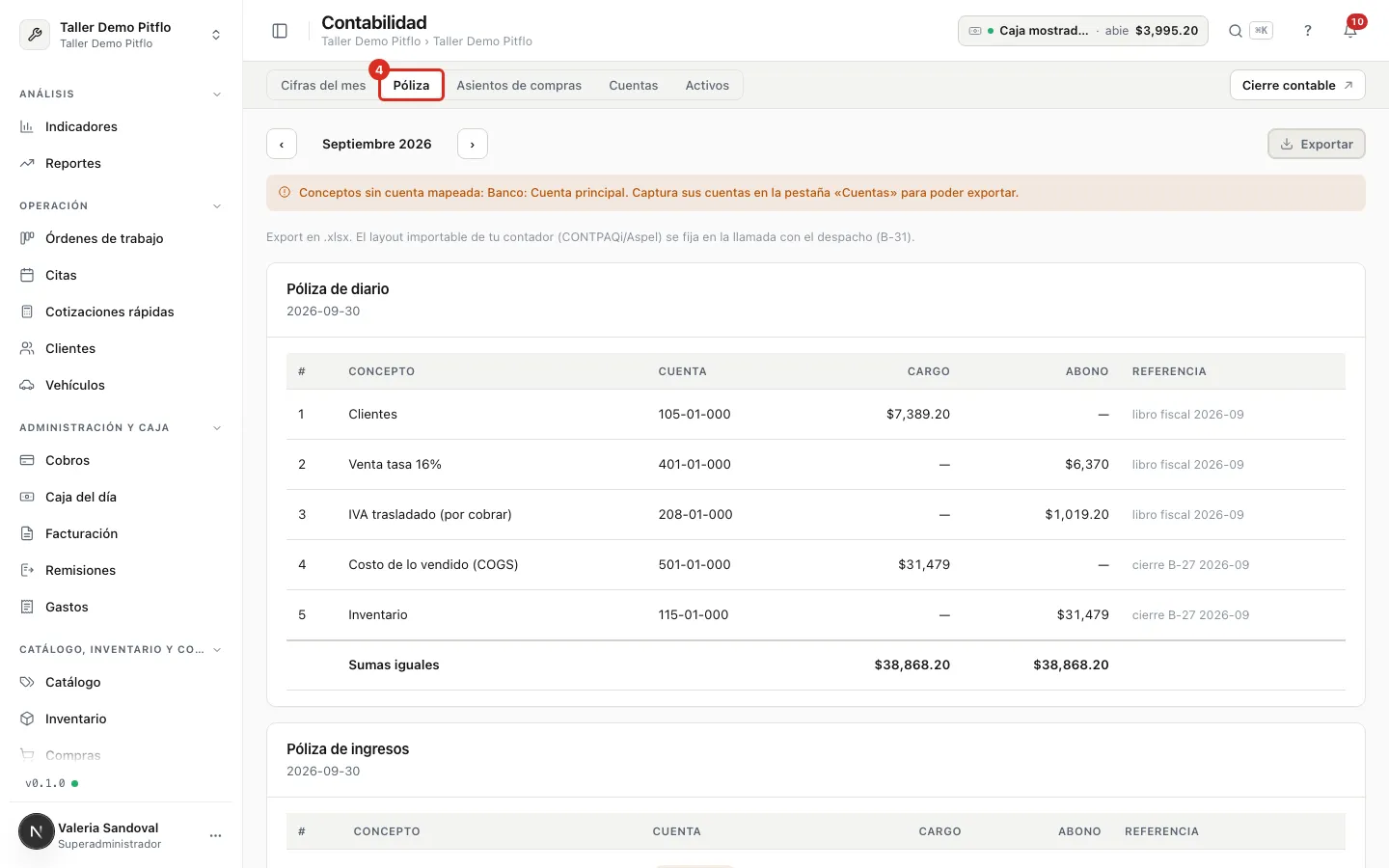Click the Cobros card icon
1389x868 pixels.
[x=27, y=460]
